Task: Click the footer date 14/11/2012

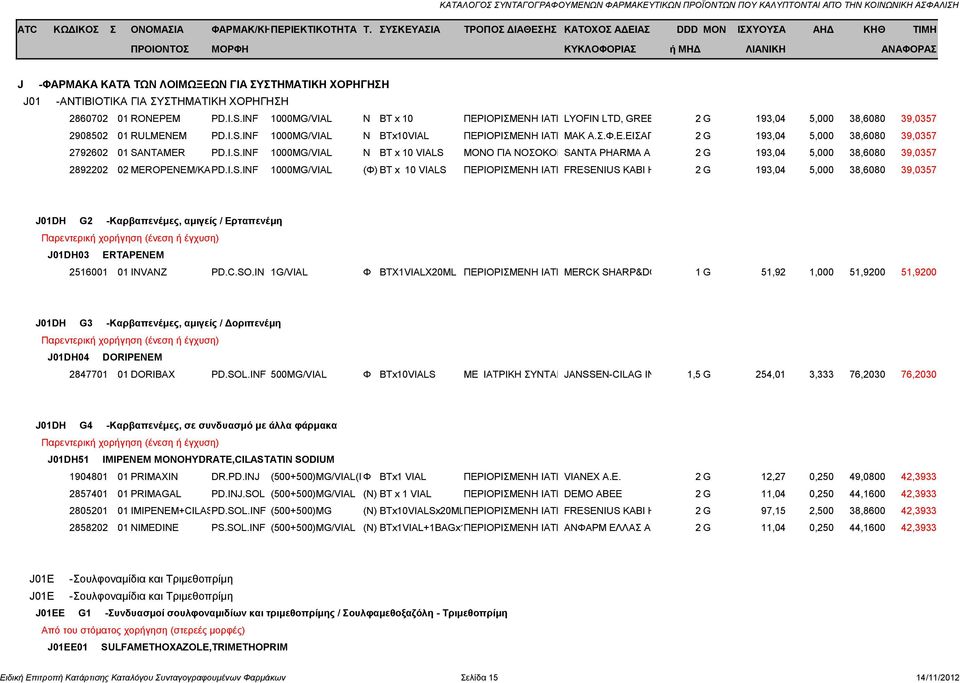Action: (x=938, y=677)
